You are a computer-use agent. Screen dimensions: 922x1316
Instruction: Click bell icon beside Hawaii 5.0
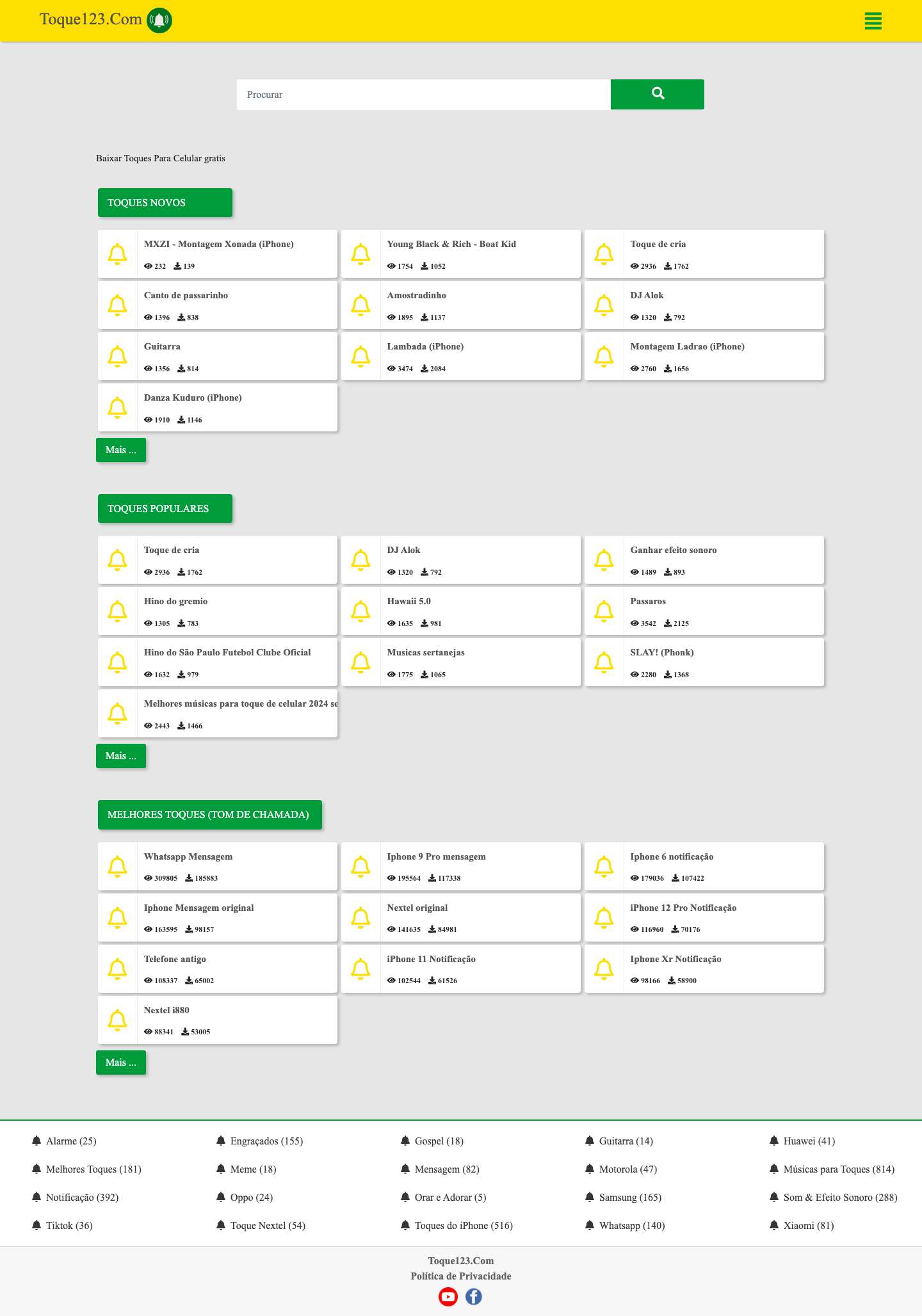(x=360, y=611)
